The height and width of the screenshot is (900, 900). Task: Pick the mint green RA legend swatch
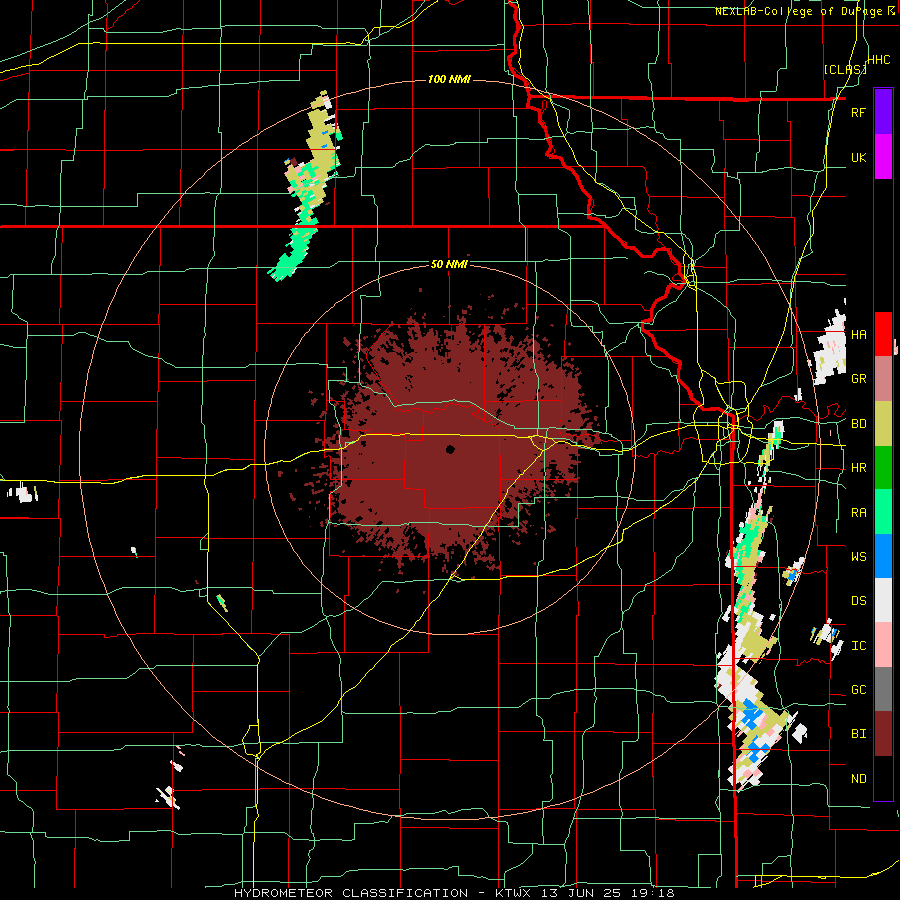point(883,512)
